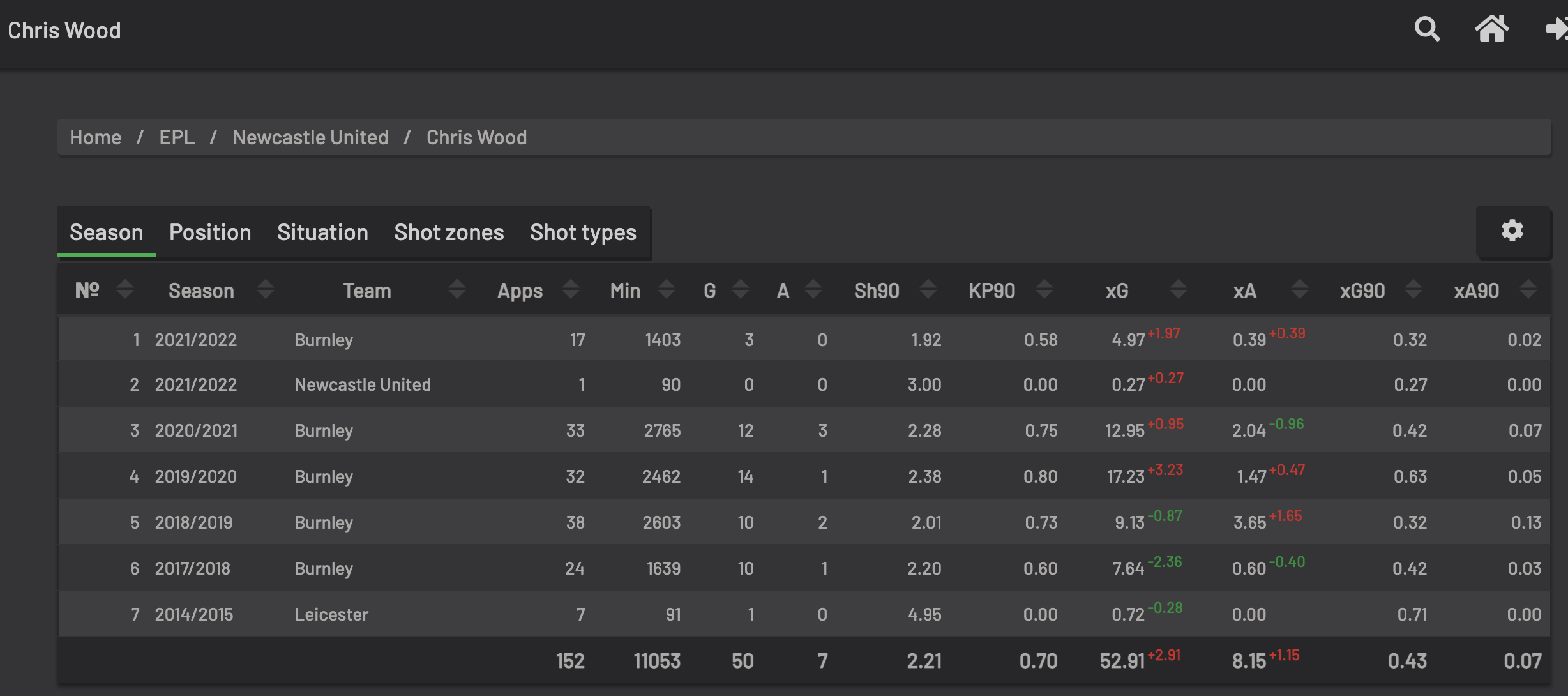Sort by goals G column
The height and width of the screenshot is (696, 1568).
pyautogui.click(x=709, y=291)
